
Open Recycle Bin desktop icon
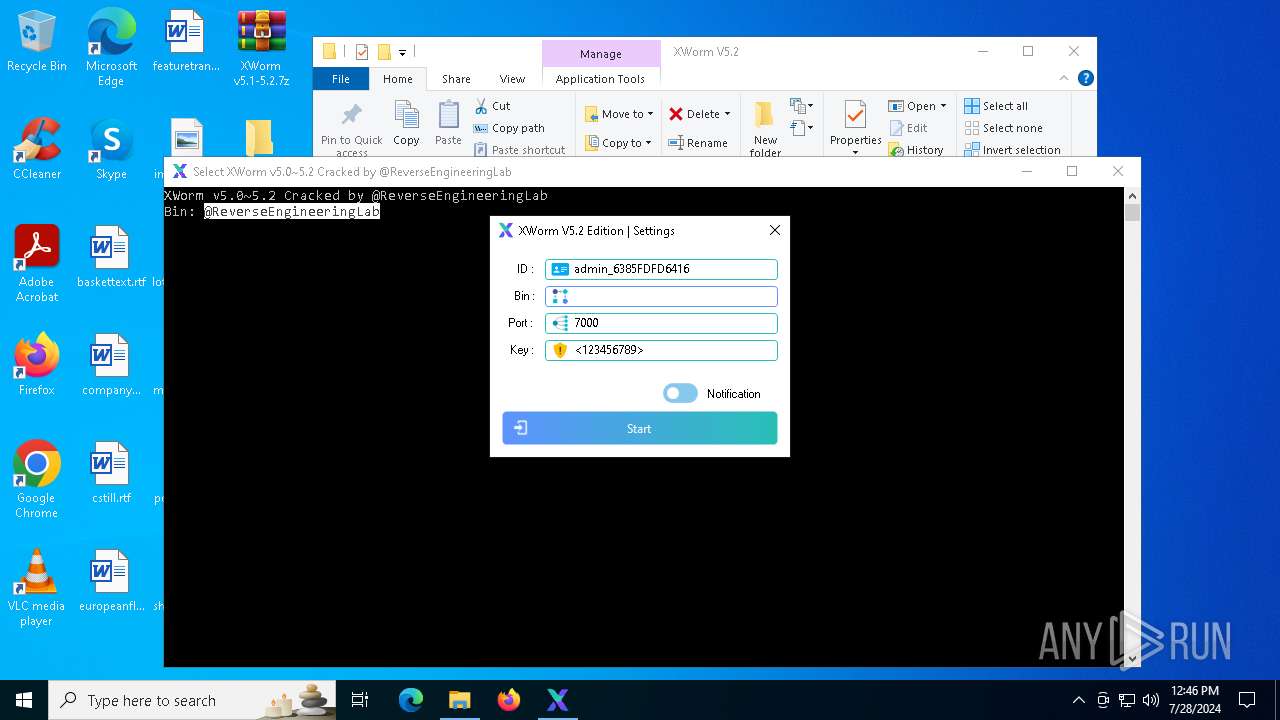point(37,41)
